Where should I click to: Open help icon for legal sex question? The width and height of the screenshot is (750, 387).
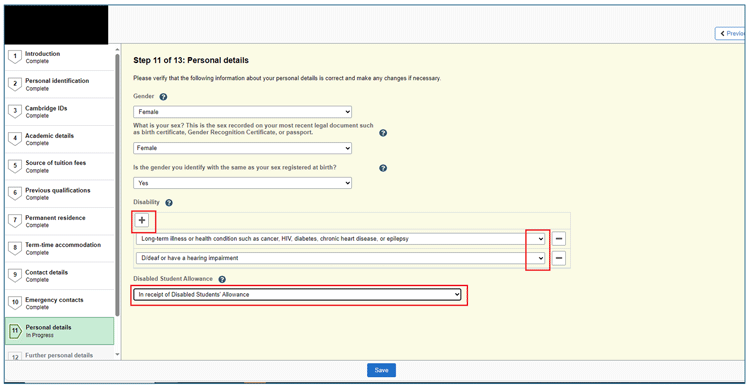point(383,133)
